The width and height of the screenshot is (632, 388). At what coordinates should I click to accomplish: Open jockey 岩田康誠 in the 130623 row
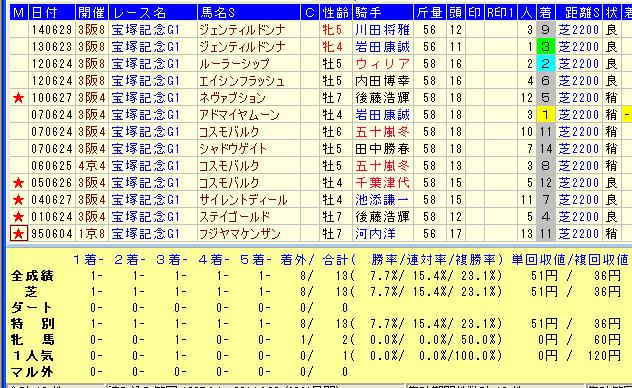(382, 47)
